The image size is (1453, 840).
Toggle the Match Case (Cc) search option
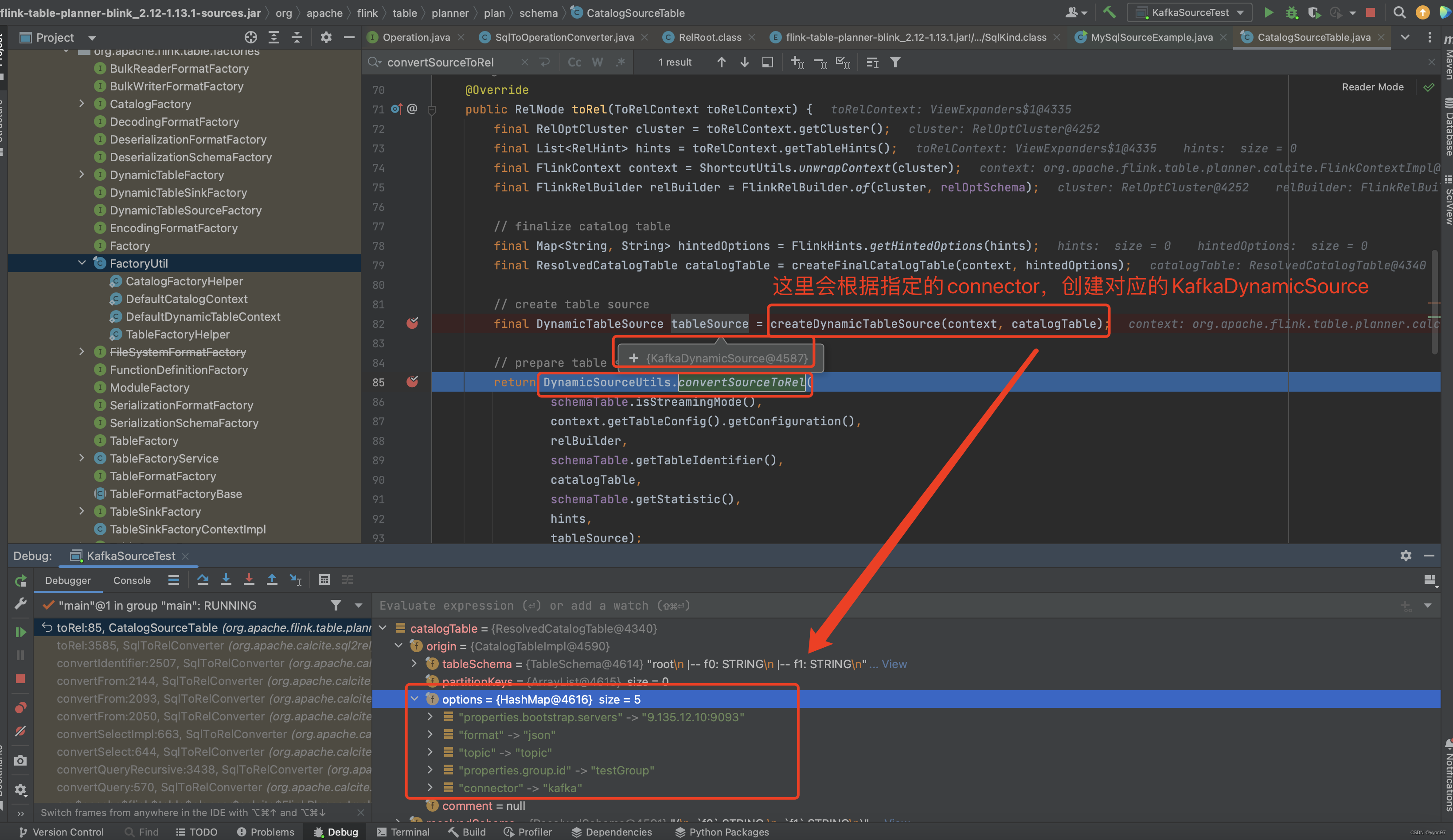[x=574, y=62]
